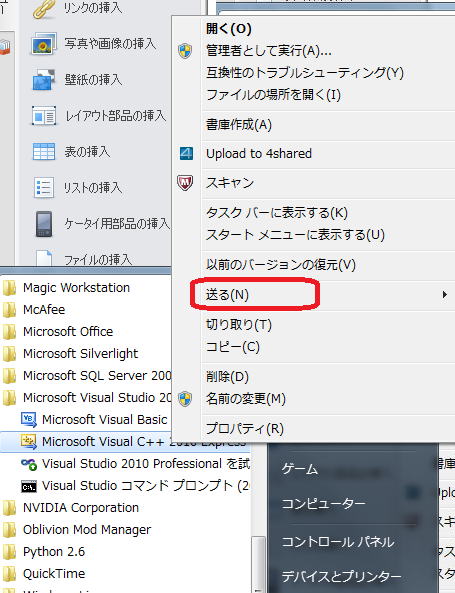Expand the 送る submenu arrow

(445, 295)
